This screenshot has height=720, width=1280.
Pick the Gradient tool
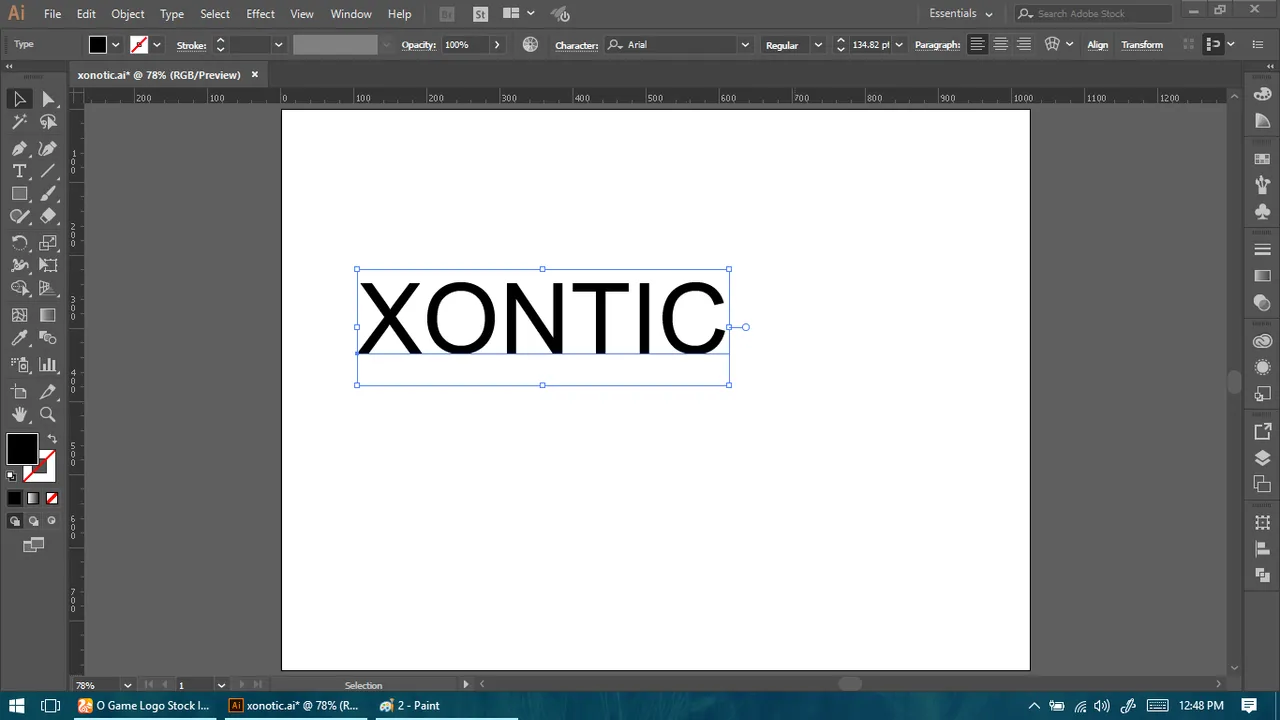(x=48, y=315)
